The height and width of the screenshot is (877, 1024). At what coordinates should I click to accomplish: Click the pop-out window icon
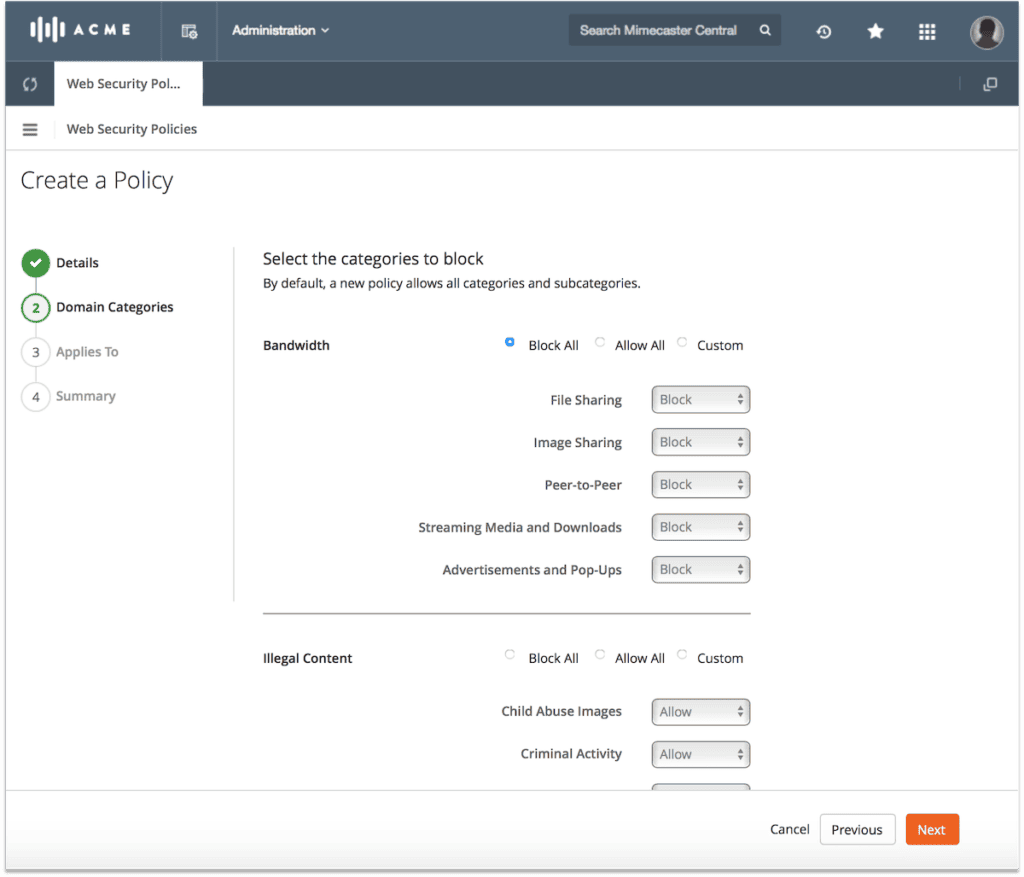coord(990,84)
